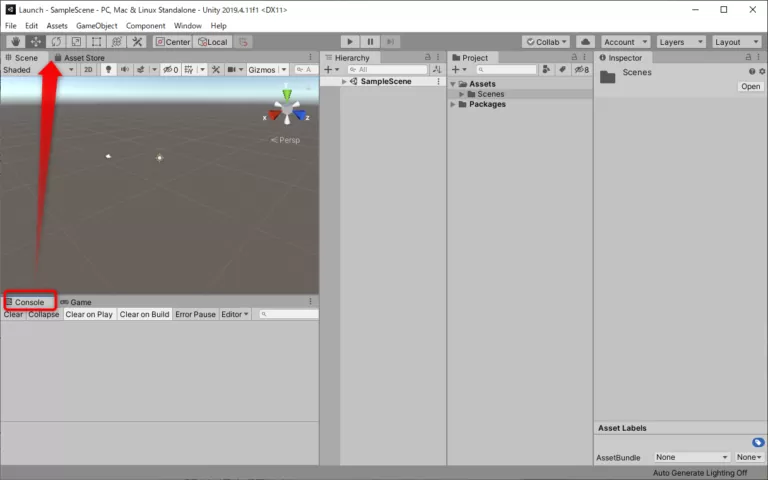Click the Scene orientation gizmo
Image resolution: width=768 pixels, height=480 pixels.
287,107
